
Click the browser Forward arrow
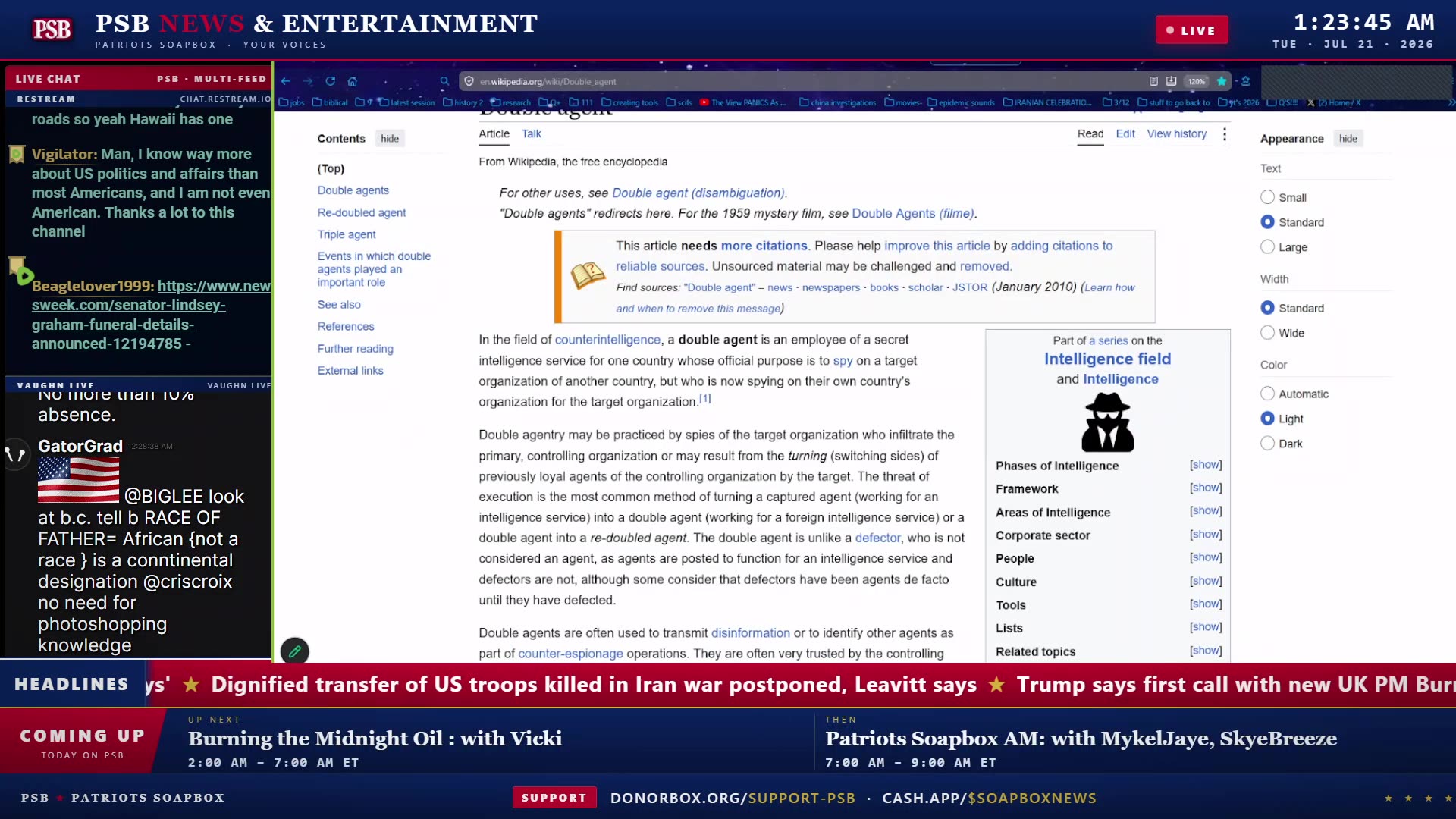click(x=308, y=81)
